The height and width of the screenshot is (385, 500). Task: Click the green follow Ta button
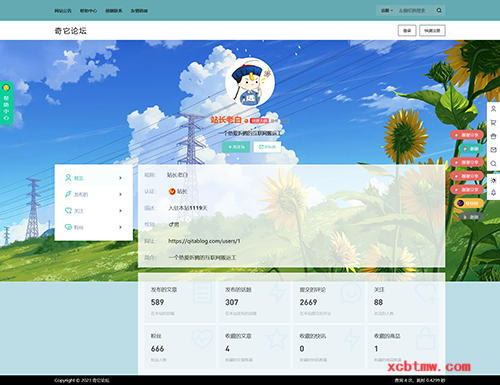pyautogui.click(x=236, y=147)
